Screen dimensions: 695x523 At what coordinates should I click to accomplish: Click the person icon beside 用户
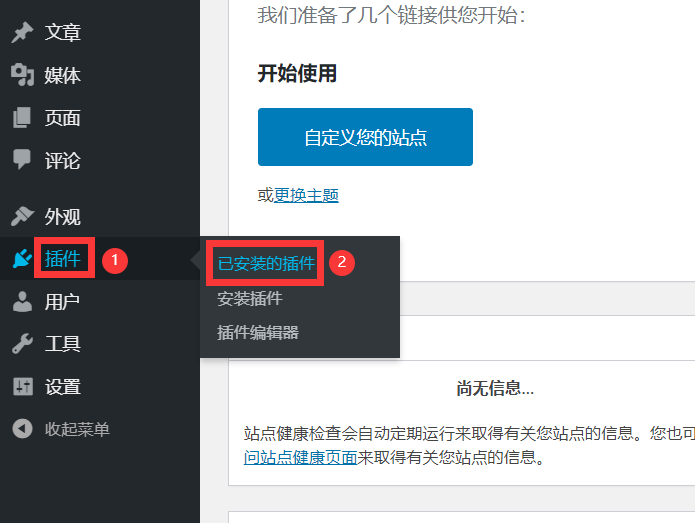(22, 301)
